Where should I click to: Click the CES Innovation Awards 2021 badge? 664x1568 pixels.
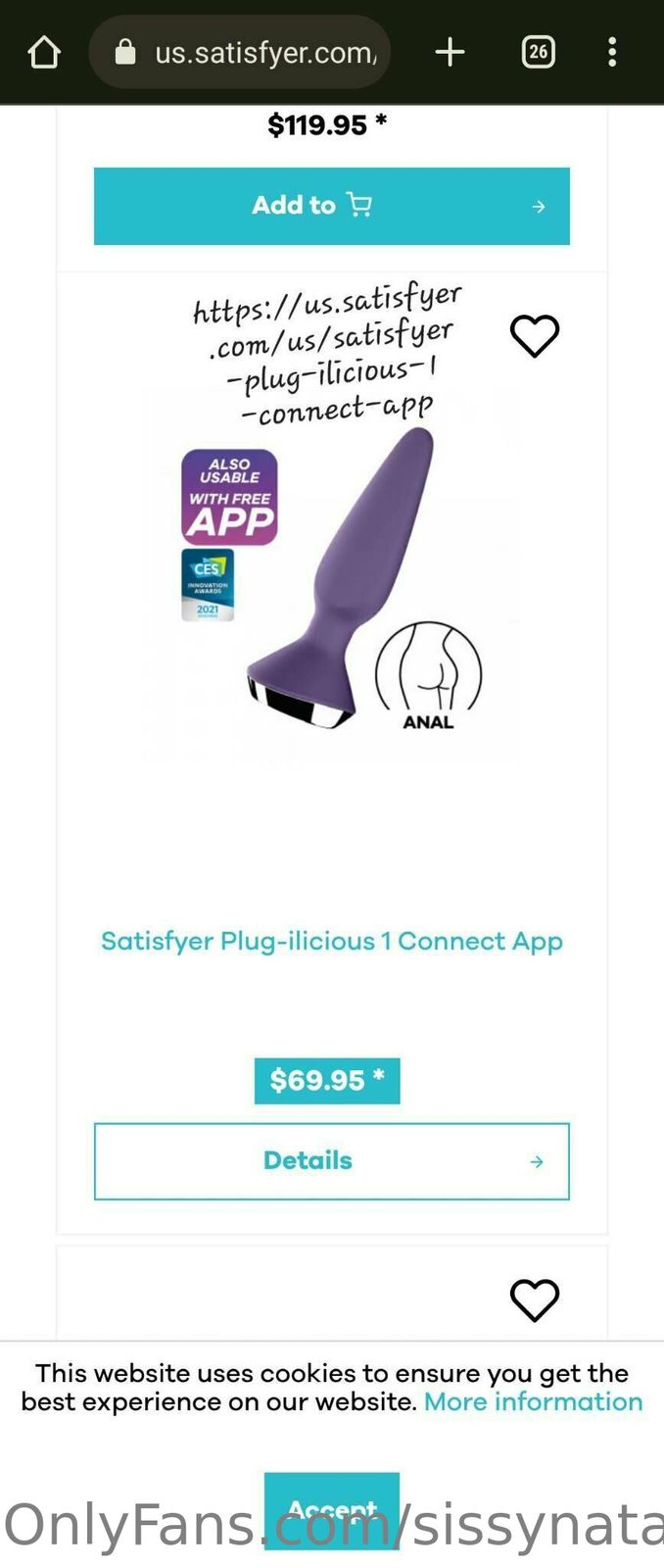tap(208, 585)
